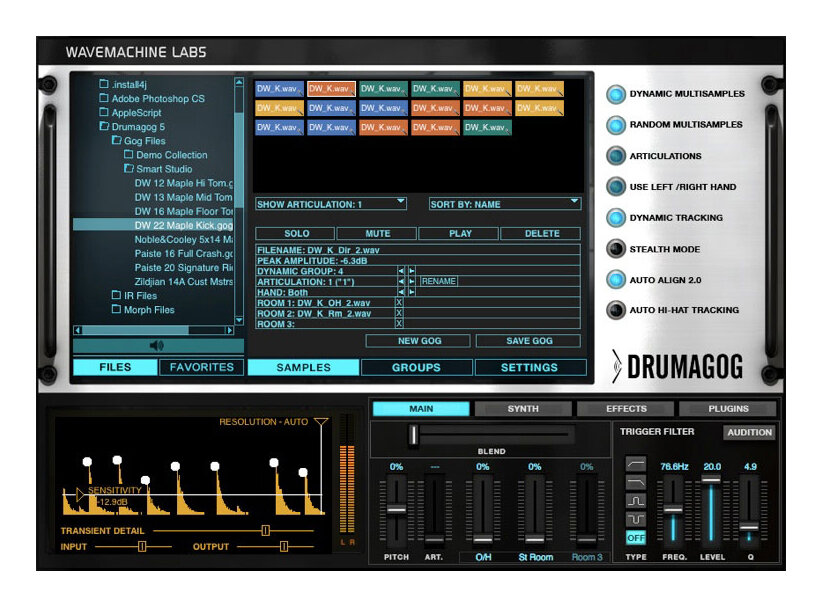Click the X next to Room 3

(399, 323)
